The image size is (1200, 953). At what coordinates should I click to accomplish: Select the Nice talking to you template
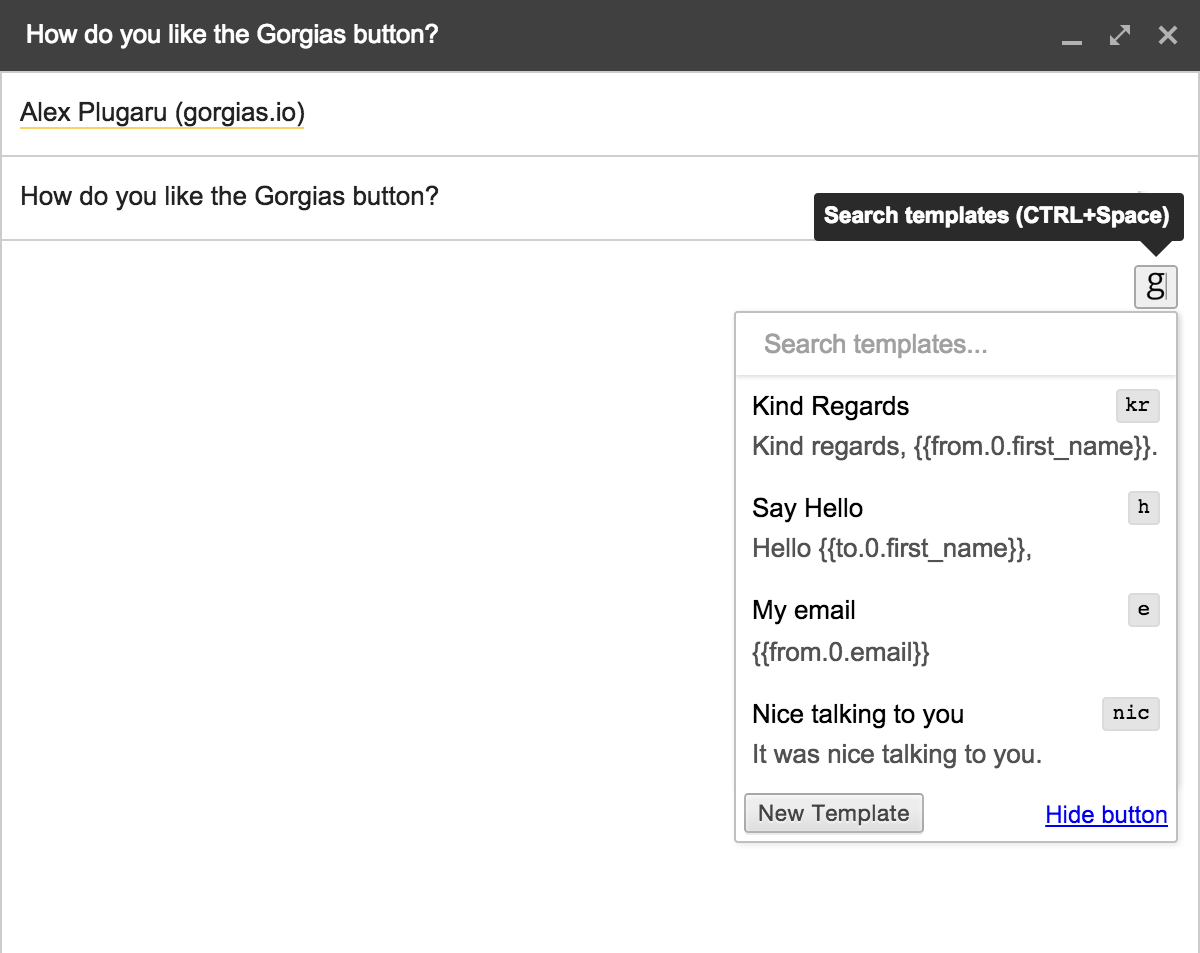[x=956, y=735]
